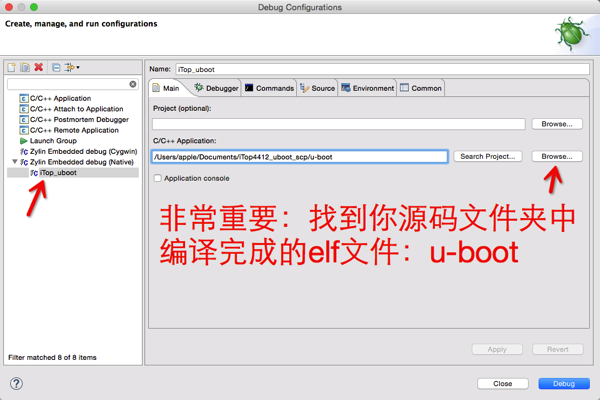Switch to the Environment tab
600x400 pixels.
(x=367, y=88)
